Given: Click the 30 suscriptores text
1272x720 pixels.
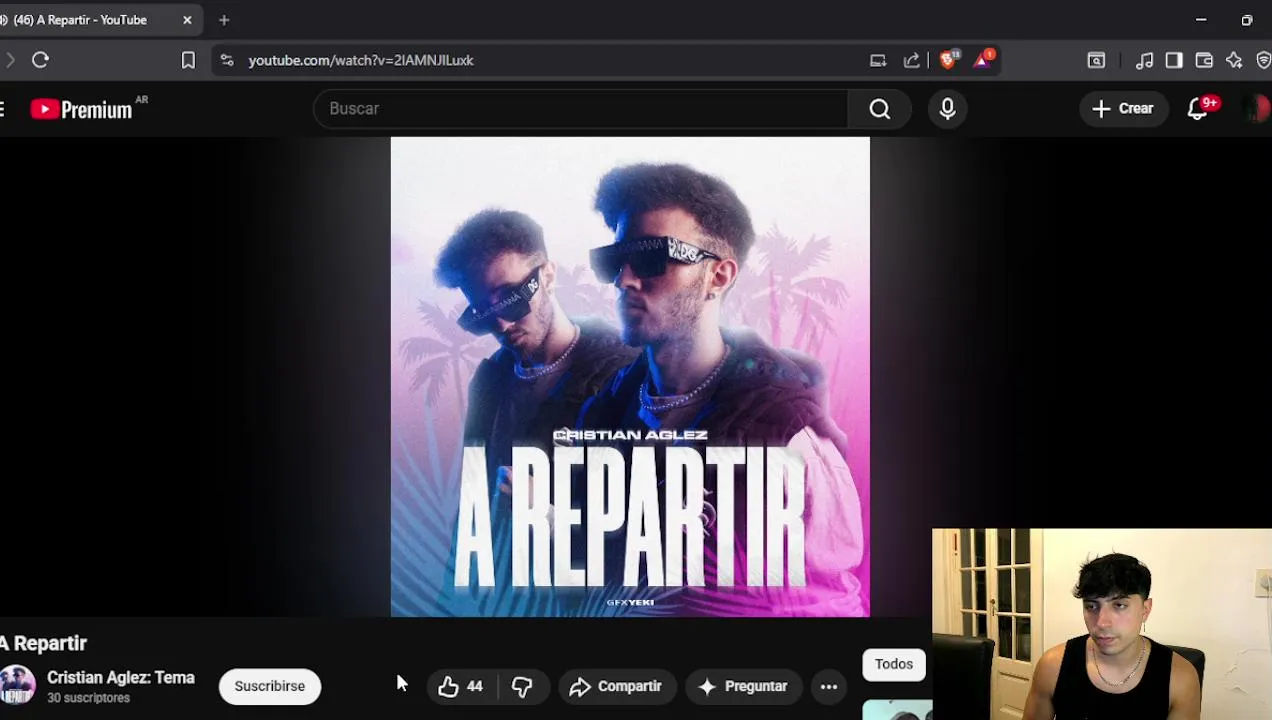Looking at the screenshot, I should [88, 698].
